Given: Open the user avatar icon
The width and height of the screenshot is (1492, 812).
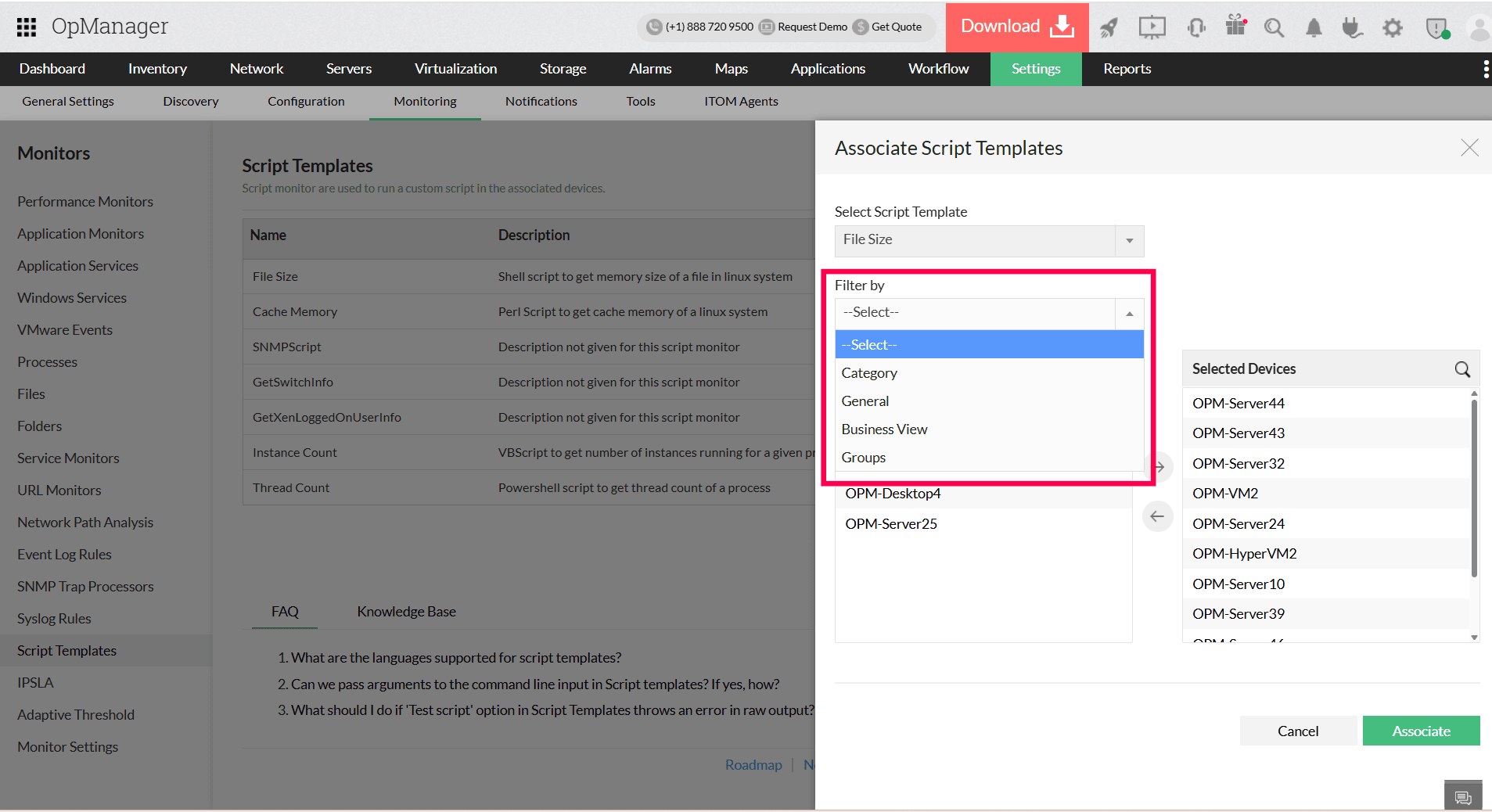Looking at the screenshot, I should pos(1479,28).
